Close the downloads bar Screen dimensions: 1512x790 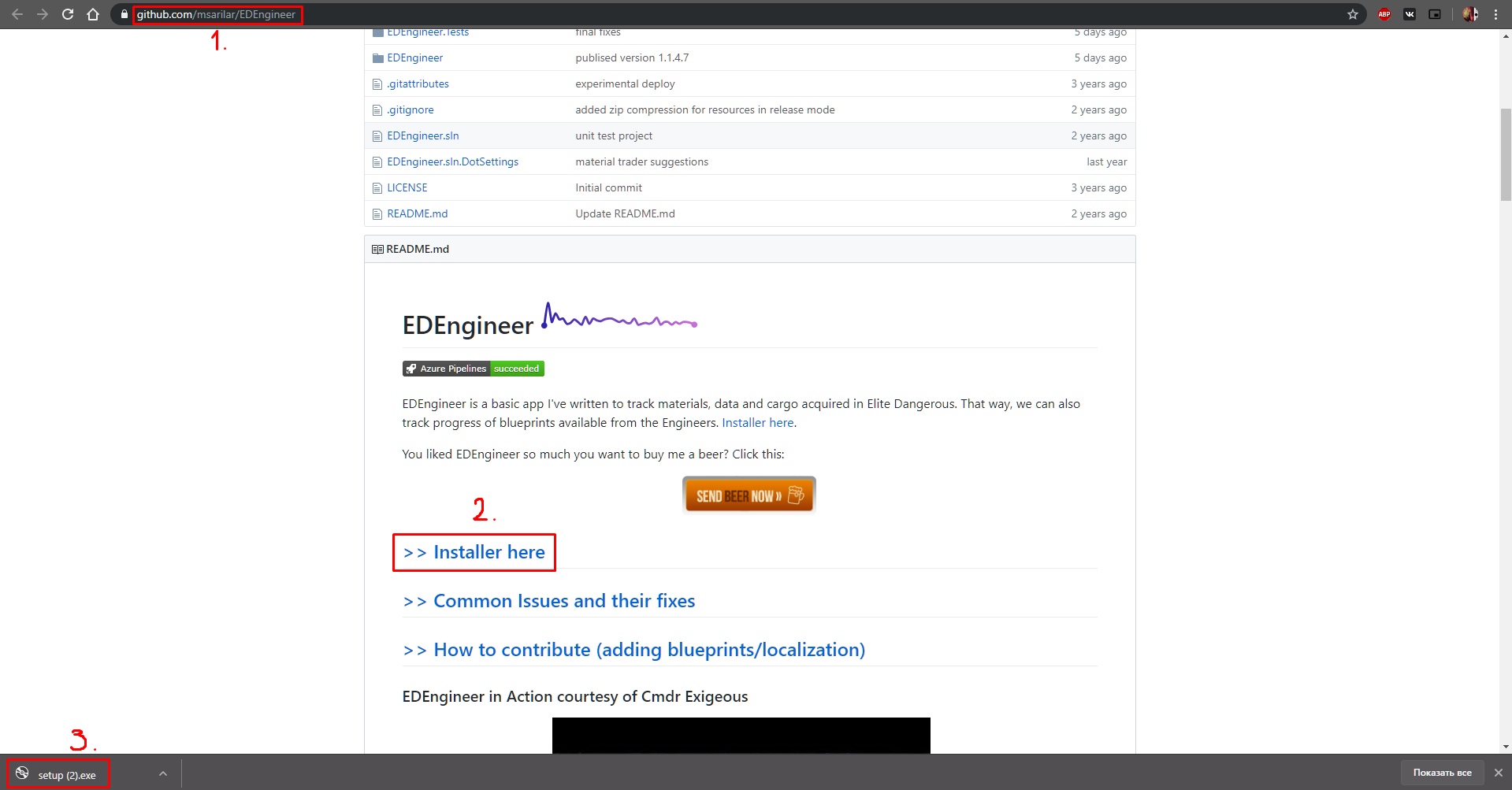[x=1499, y=773]
